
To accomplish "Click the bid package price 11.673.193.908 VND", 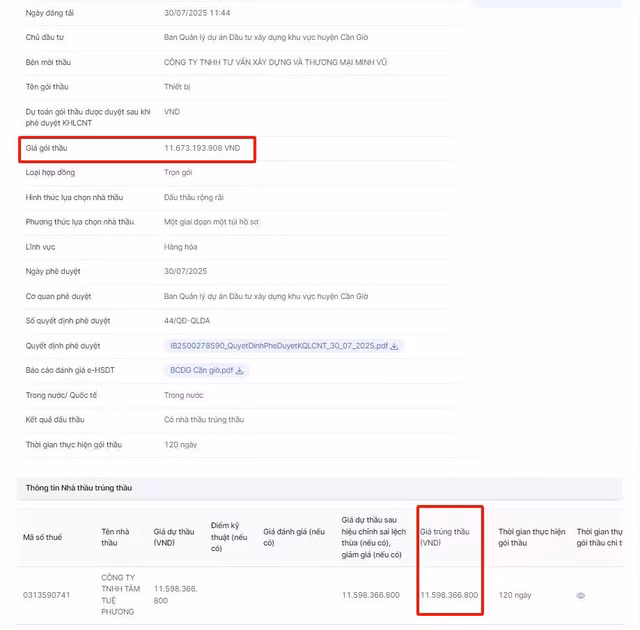I will [x=202, y=148].
